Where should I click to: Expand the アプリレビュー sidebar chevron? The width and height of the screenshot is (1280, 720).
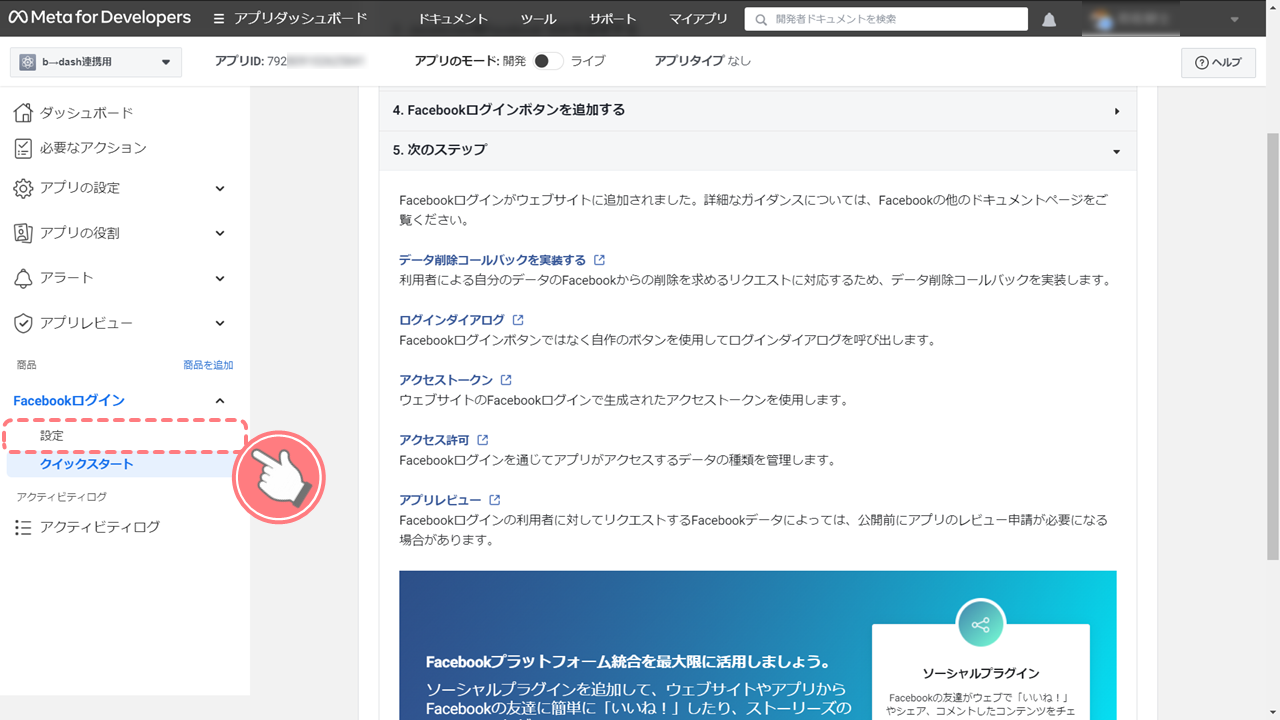tap(220, 323)
